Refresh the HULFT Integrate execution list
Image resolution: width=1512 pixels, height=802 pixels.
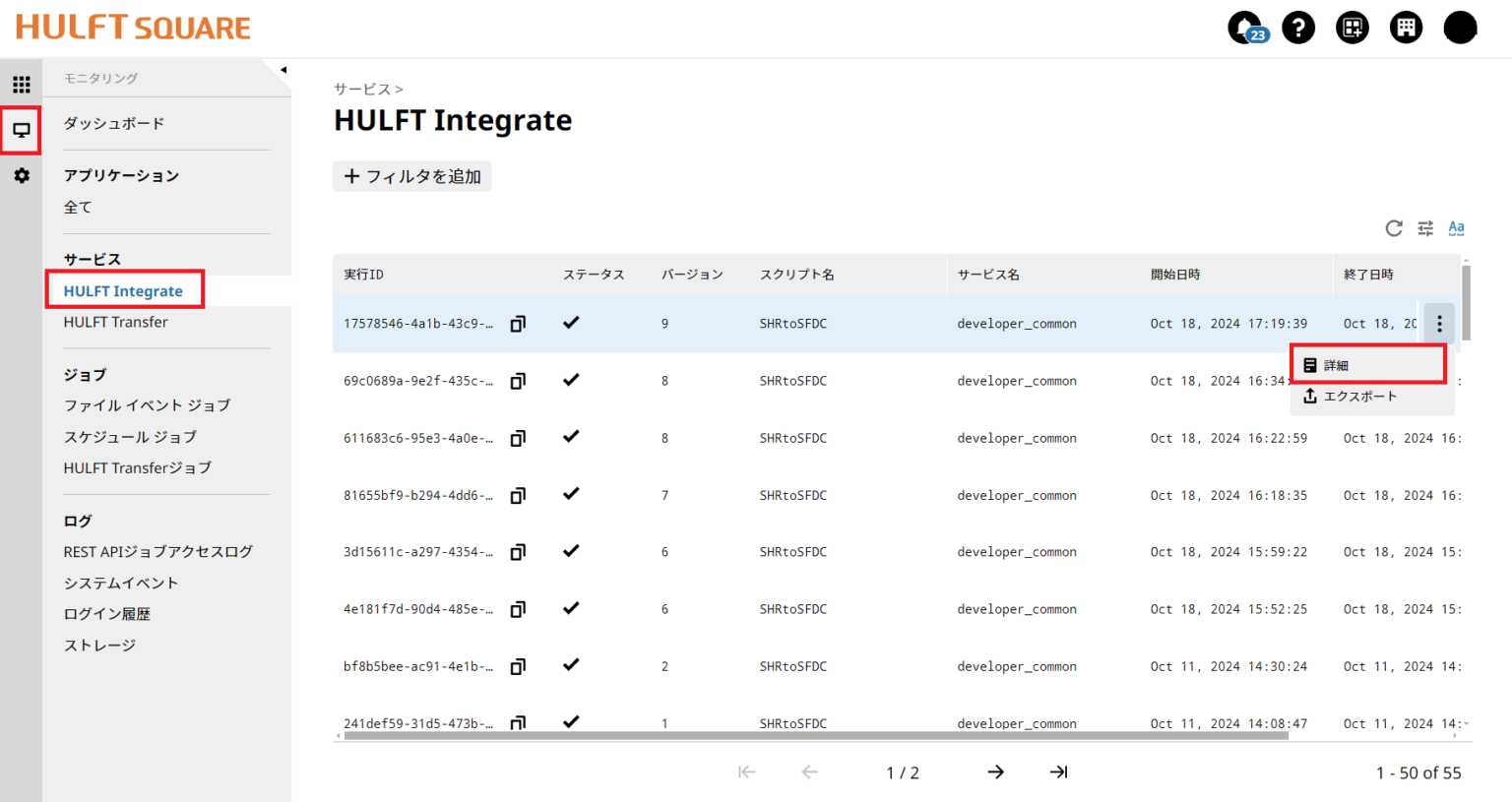pos(1393,228)
